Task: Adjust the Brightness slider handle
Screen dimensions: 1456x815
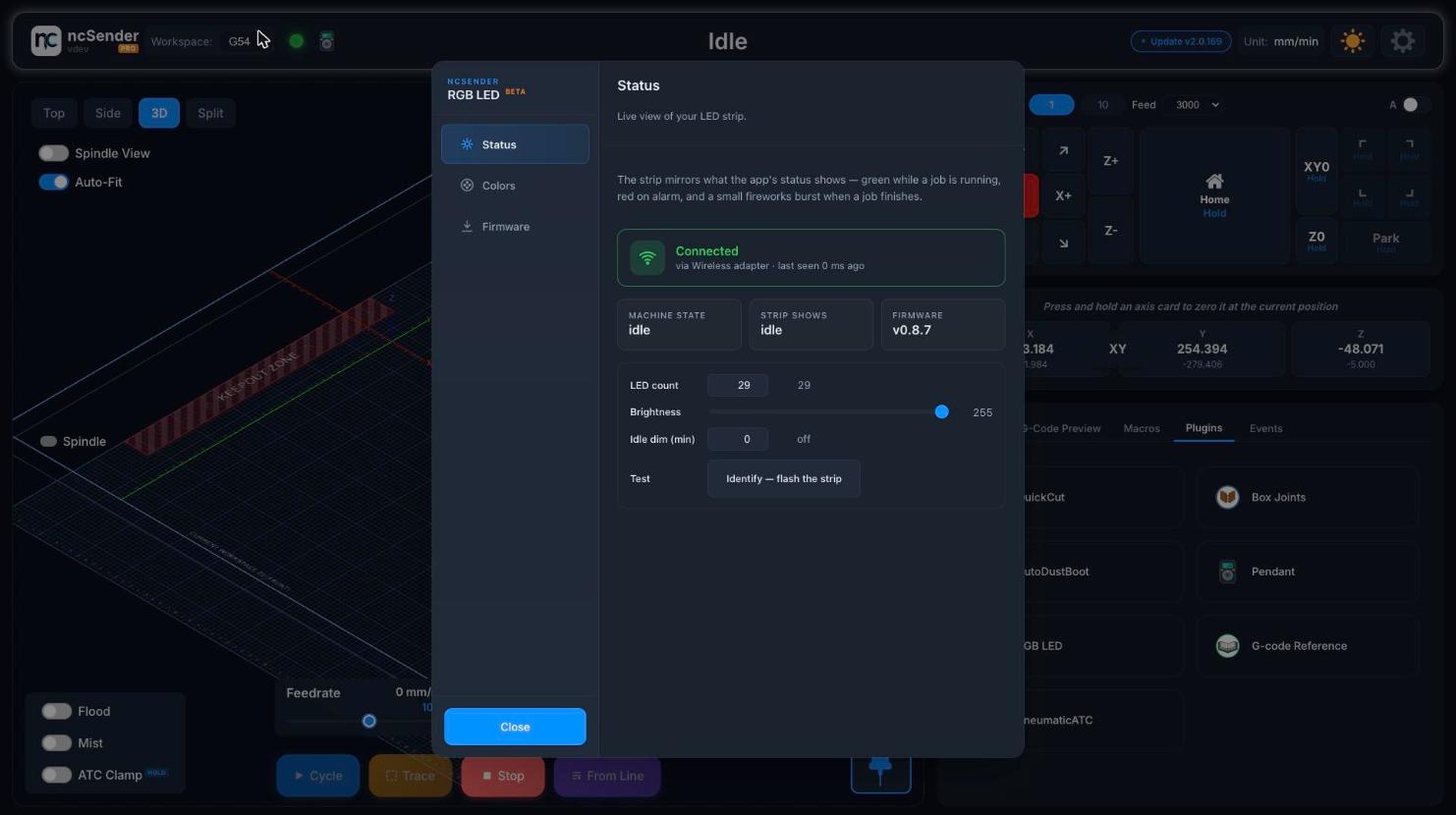Action: (941, 411)
